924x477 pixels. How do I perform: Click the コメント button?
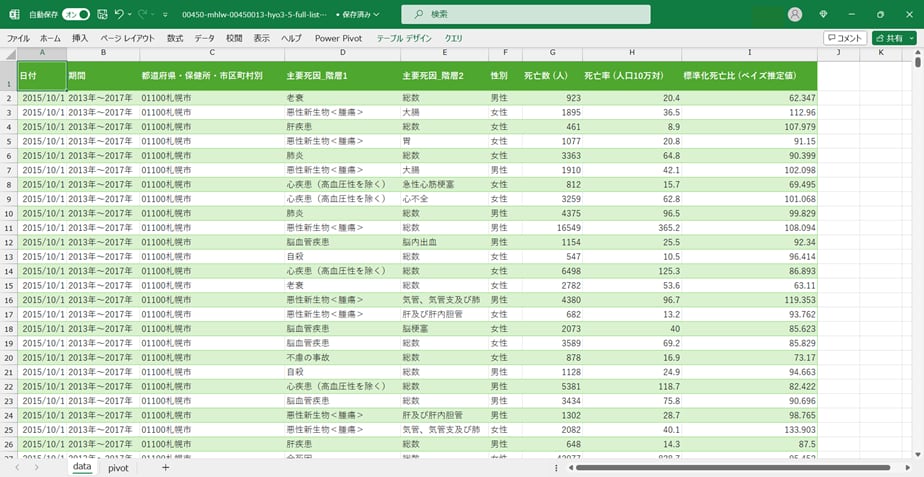pyautogui.click(x=845, y=38)
